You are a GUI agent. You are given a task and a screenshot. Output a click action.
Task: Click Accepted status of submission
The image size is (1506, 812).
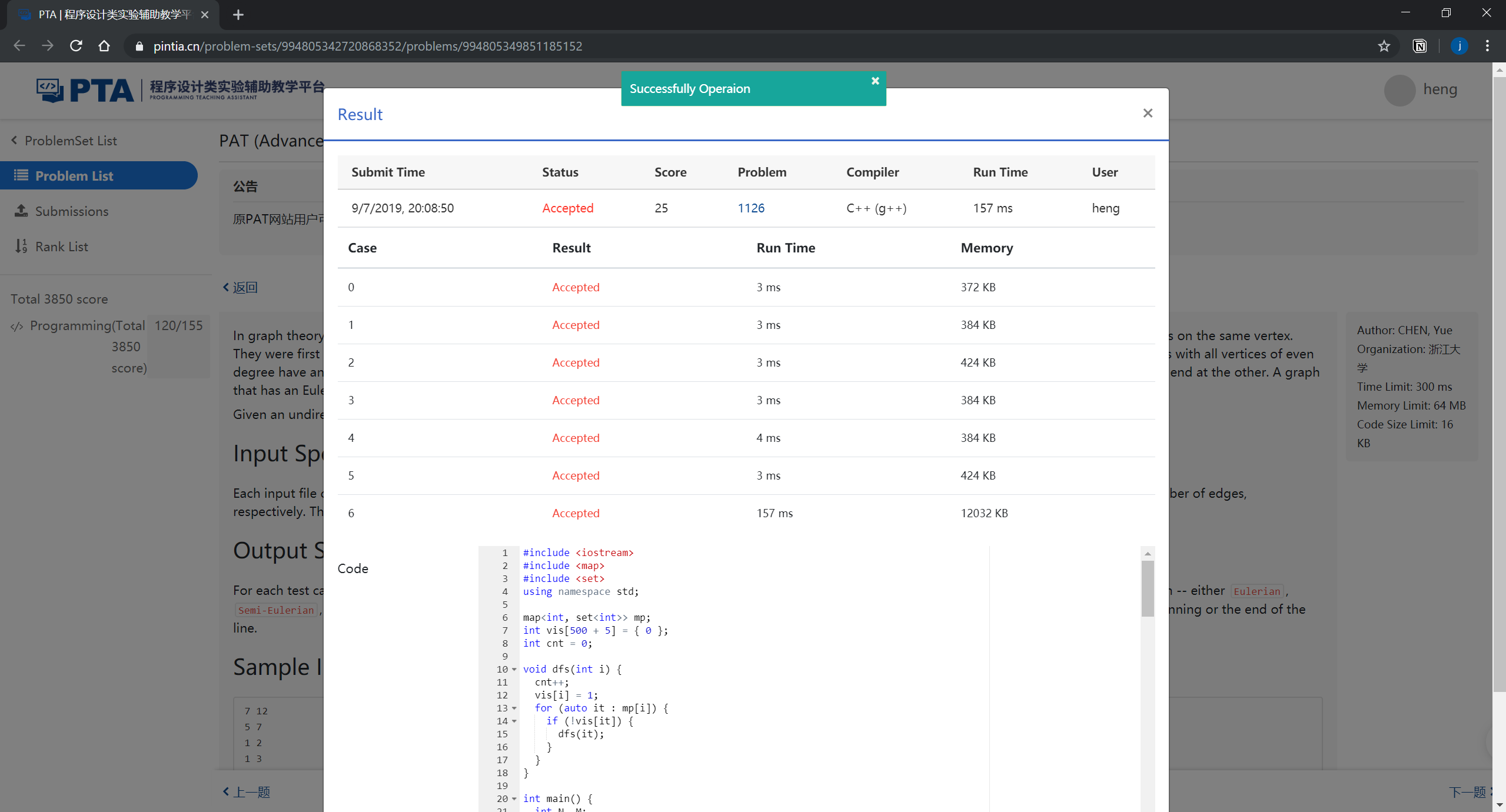pos(567,208)
